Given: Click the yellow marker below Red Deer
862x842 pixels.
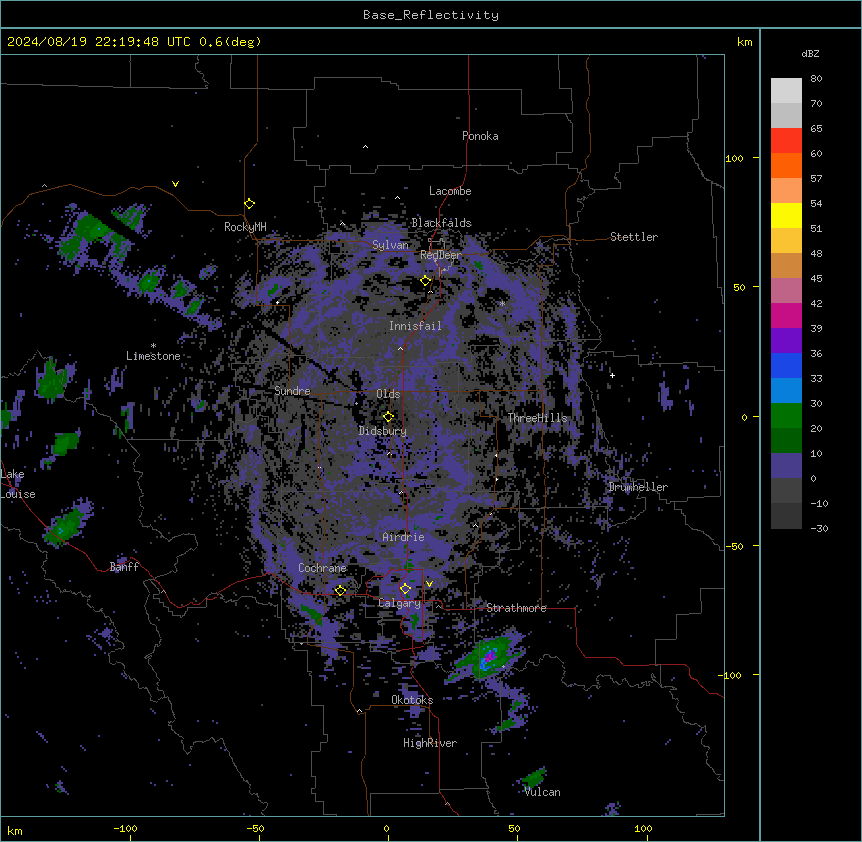Looking at the screenshot, I should tap(426, 281).
